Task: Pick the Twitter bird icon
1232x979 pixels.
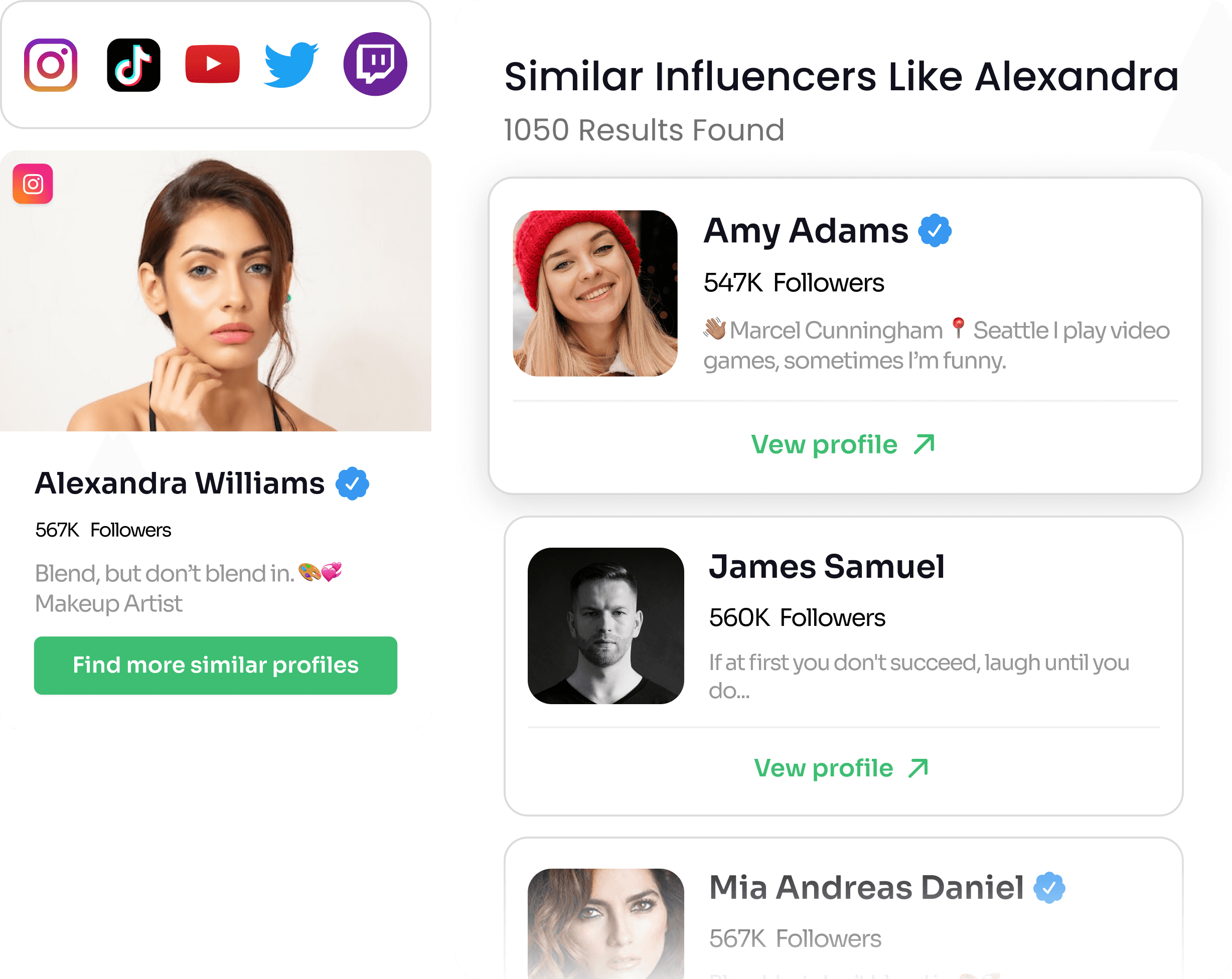Action: pyautogui.click(x=291, y=65)
